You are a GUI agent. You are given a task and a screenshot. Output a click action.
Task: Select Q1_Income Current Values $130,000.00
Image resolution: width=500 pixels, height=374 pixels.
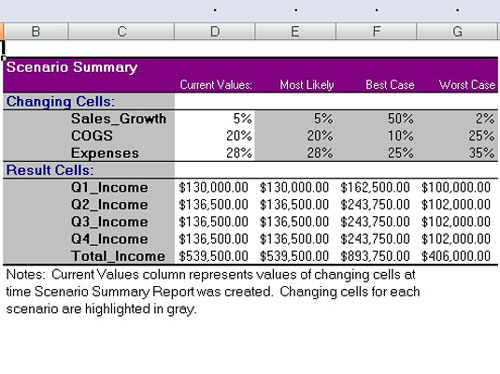tap(213, 187)
